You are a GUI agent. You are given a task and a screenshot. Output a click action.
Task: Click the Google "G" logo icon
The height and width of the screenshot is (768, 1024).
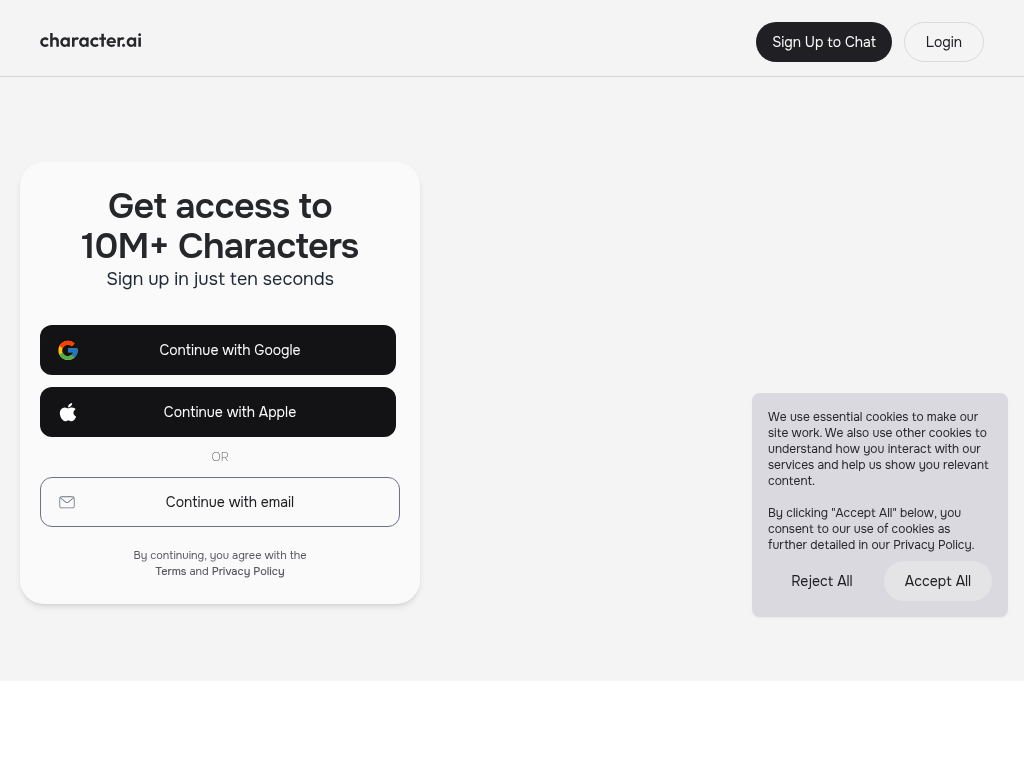68,351
